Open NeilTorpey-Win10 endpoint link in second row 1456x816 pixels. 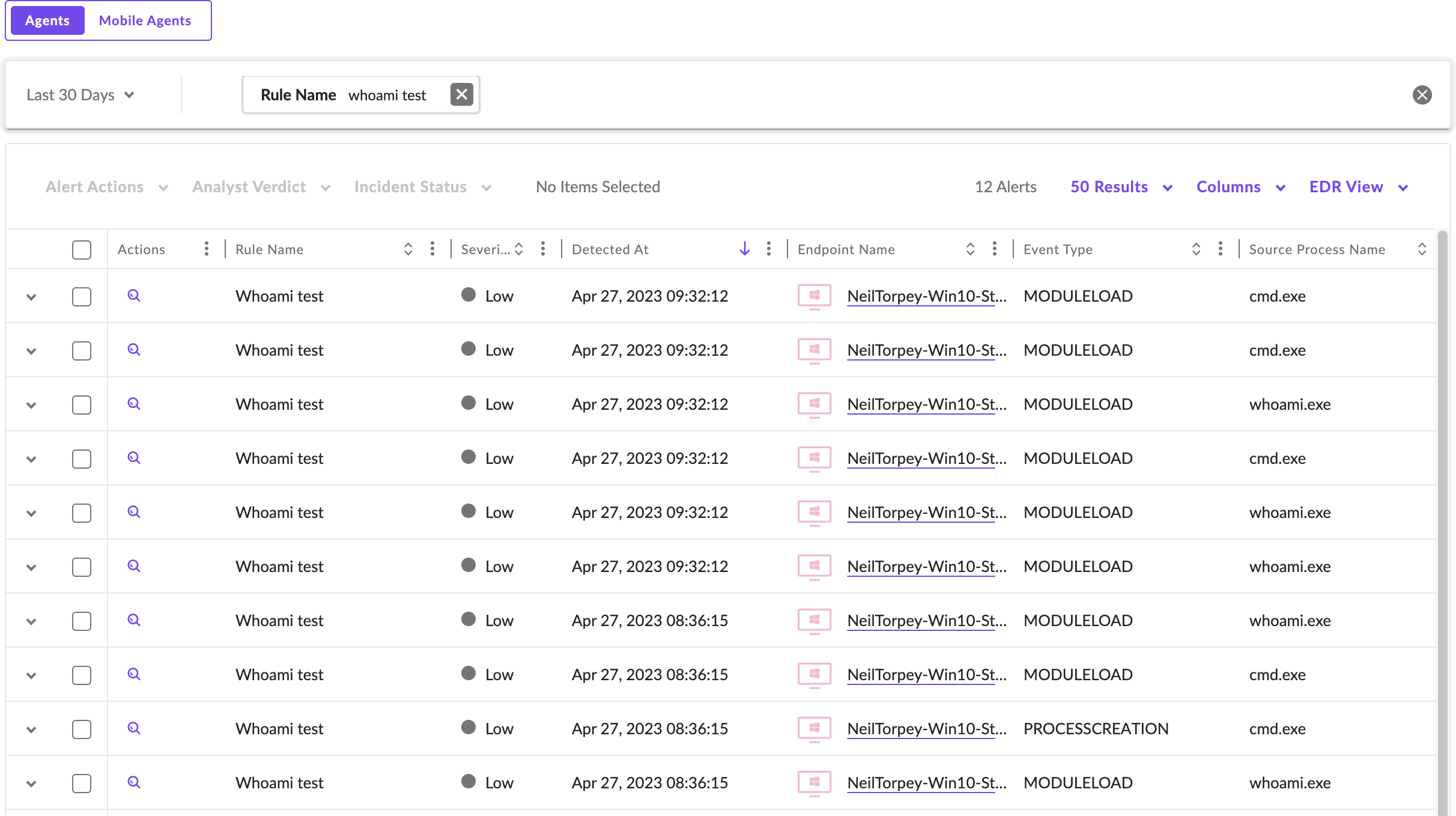pyautogui.click(x=926, y=350)
